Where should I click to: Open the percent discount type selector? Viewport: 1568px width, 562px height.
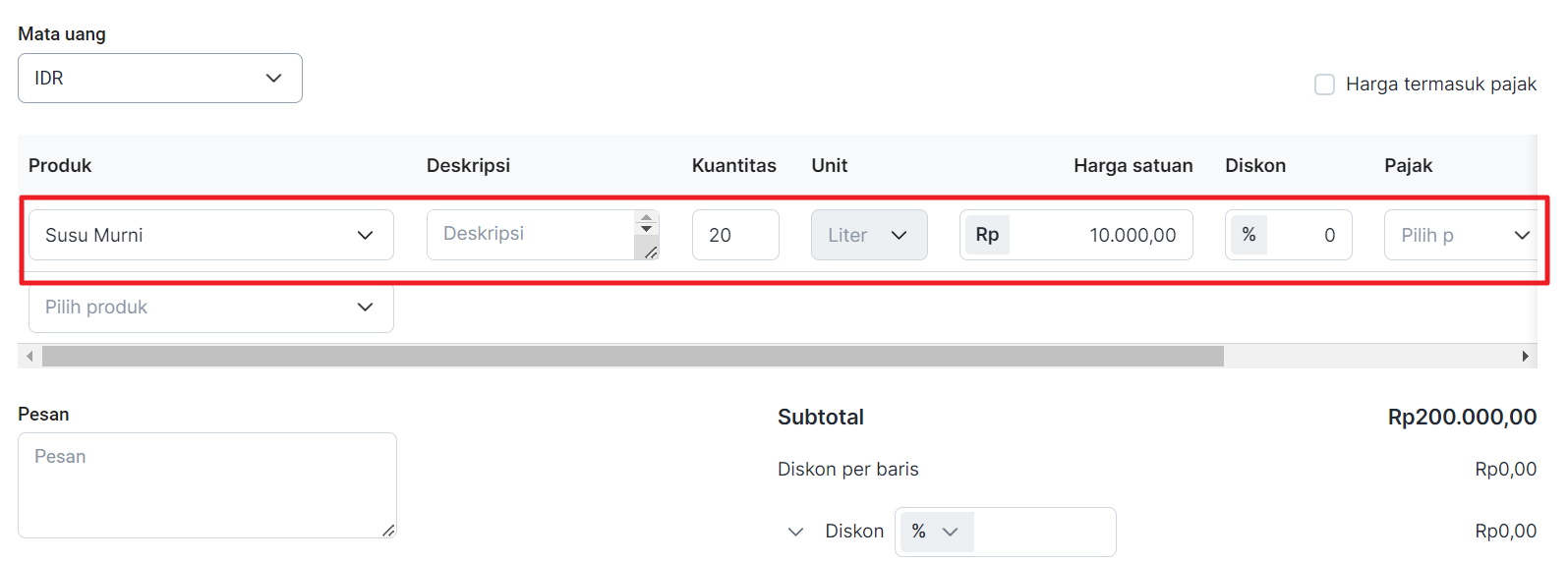click(x=936, y=532)
